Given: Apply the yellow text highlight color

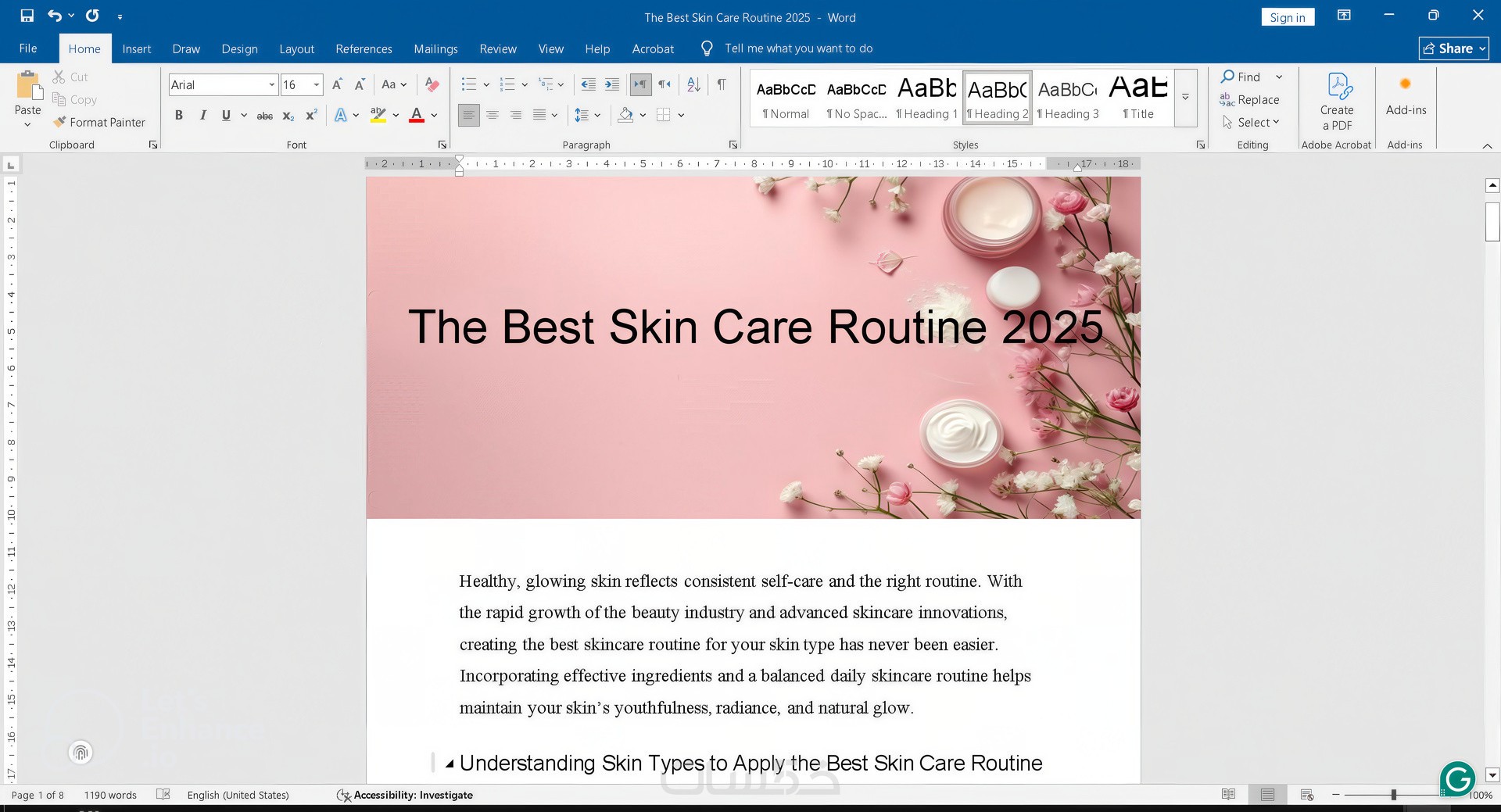Looking at the screenshot, I should 378,116.
